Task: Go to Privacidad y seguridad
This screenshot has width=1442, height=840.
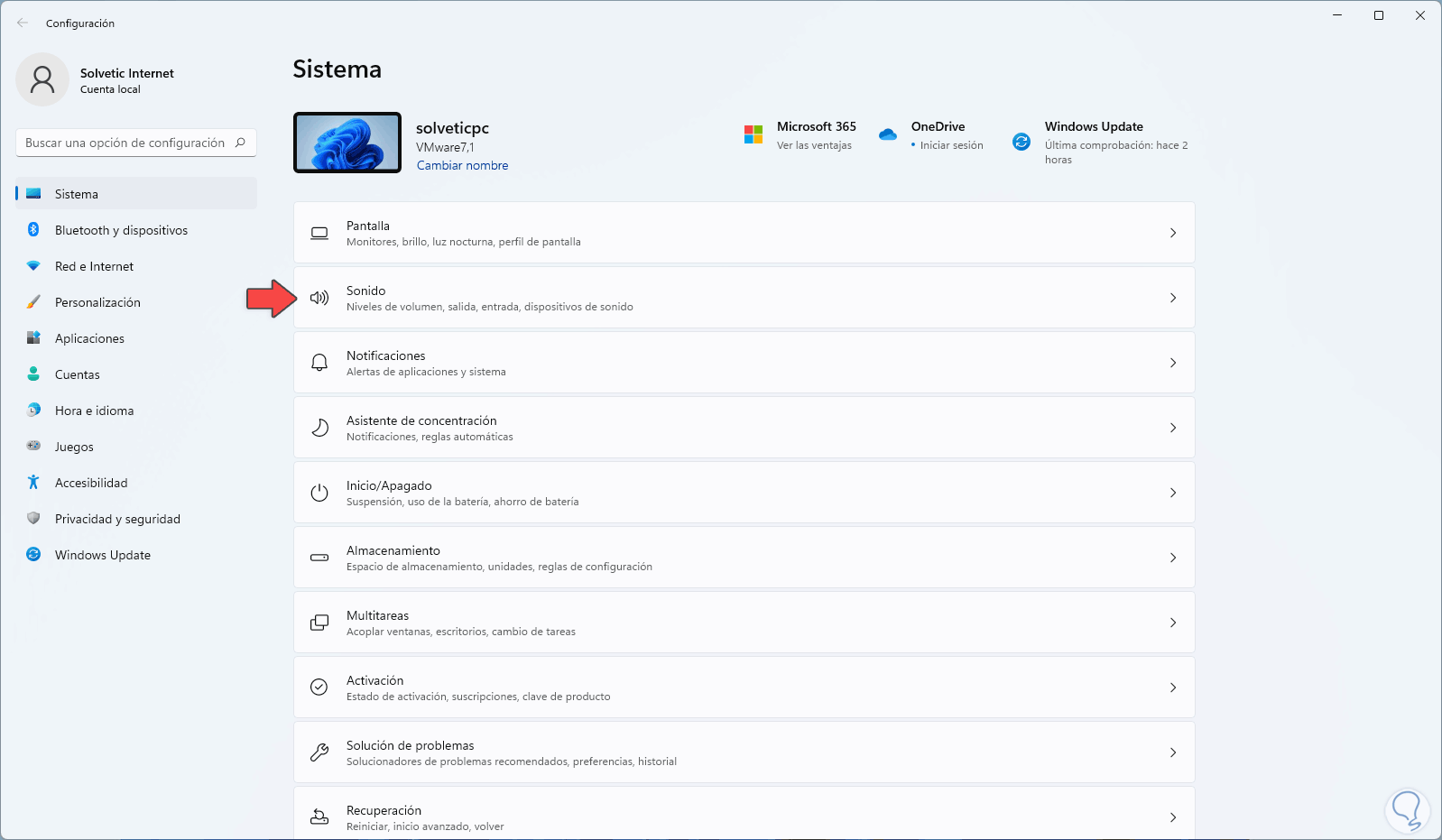Action: [x=117, y=519]
